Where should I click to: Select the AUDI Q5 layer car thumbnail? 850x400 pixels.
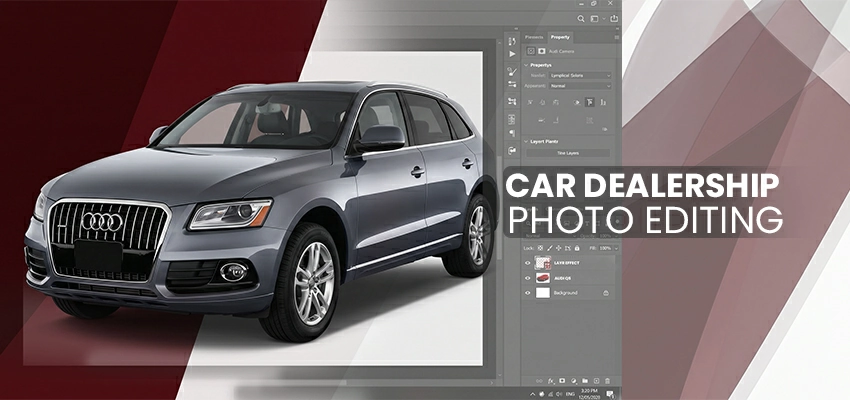tap(543, 278)
